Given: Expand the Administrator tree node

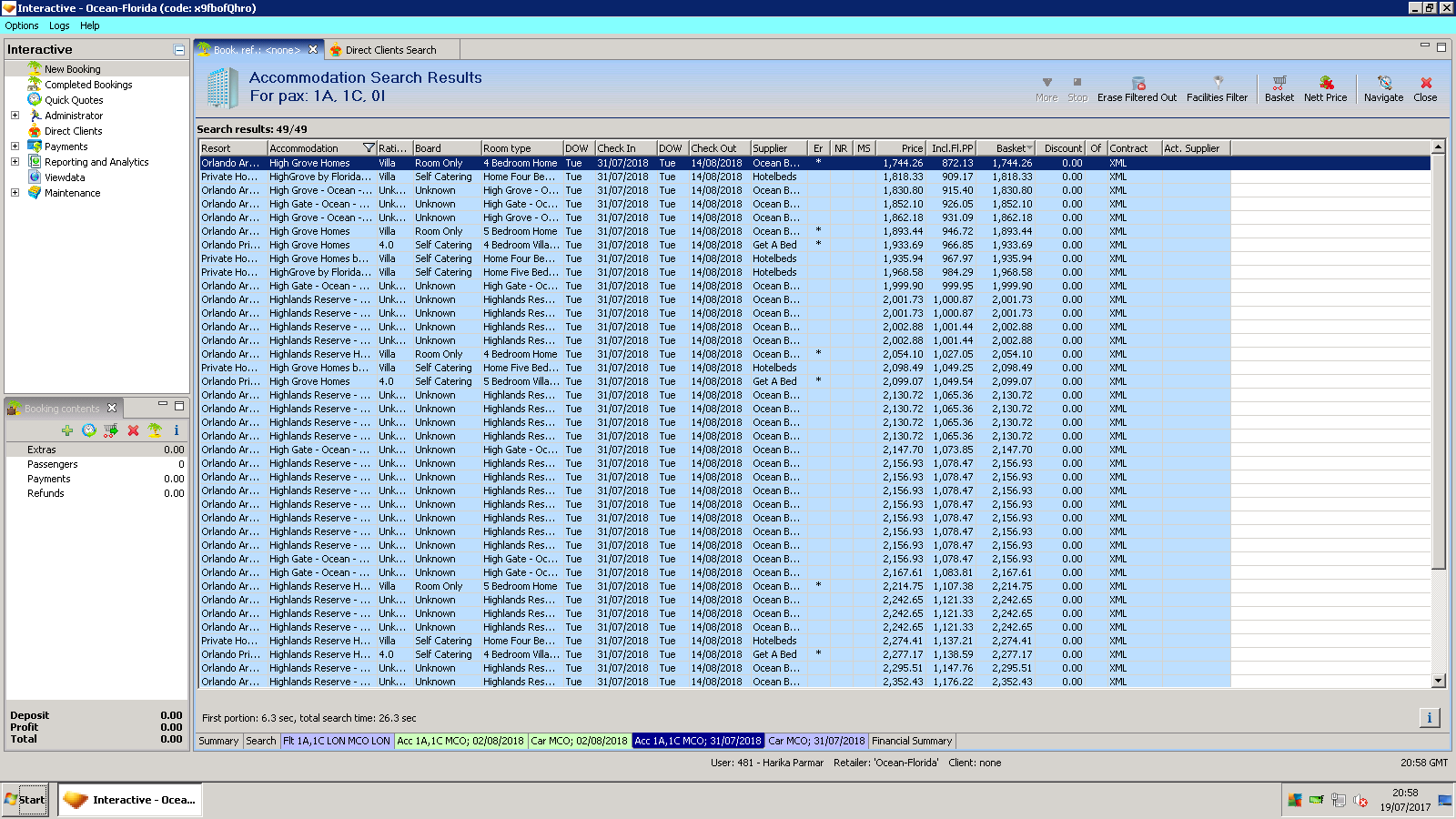Looking at the screenshot, I should [15, 116].
